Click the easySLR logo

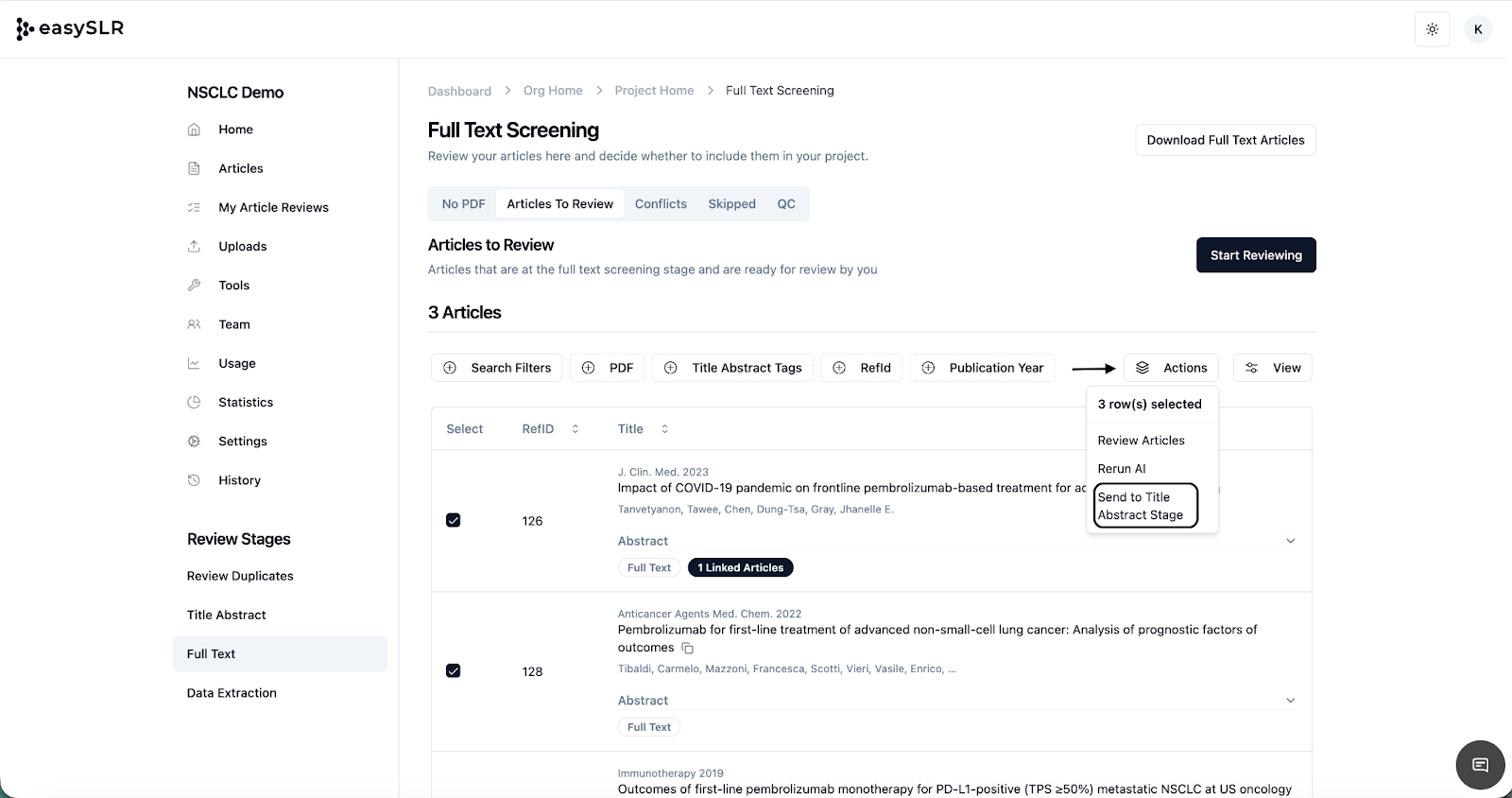tap(71, 29)
